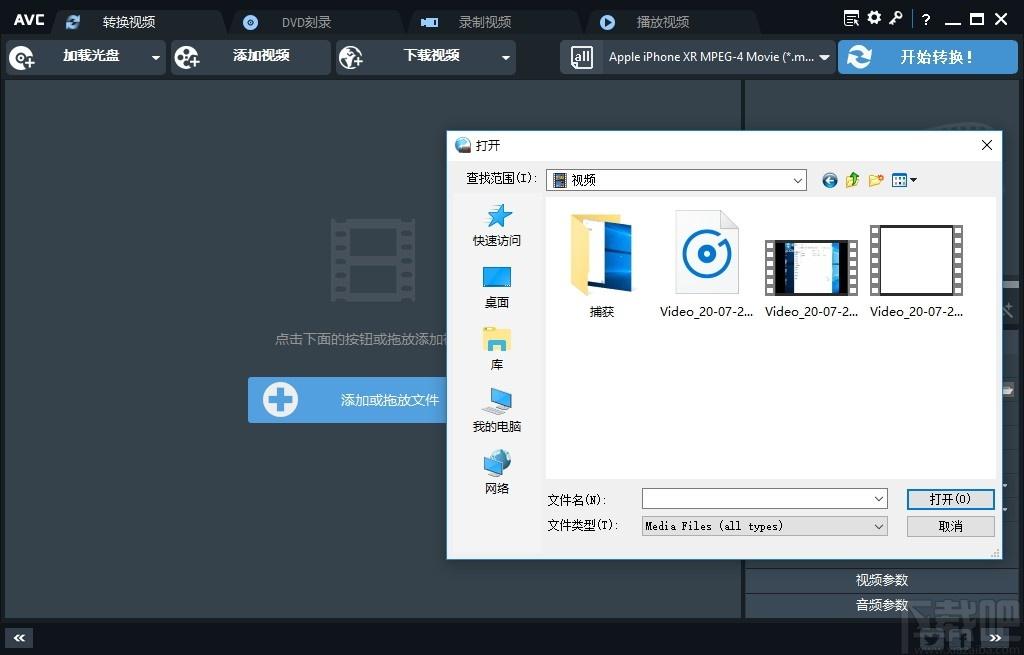Create a new folder with the toolbar icon
1024x655 pixels.
click(x=876, y=180)
